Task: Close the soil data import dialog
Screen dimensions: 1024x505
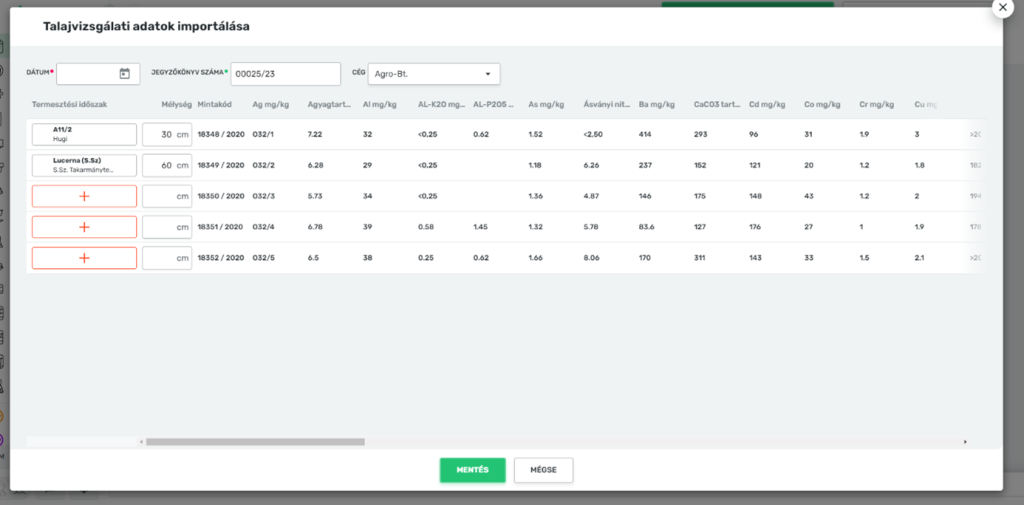Action: [x=1001, y=6]
